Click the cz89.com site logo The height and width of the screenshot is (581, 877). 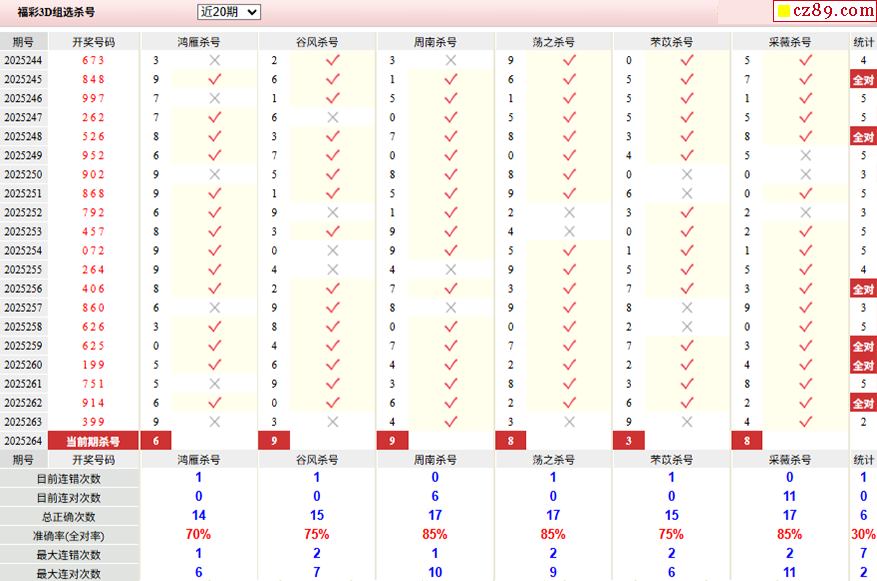tap(825, 10)
